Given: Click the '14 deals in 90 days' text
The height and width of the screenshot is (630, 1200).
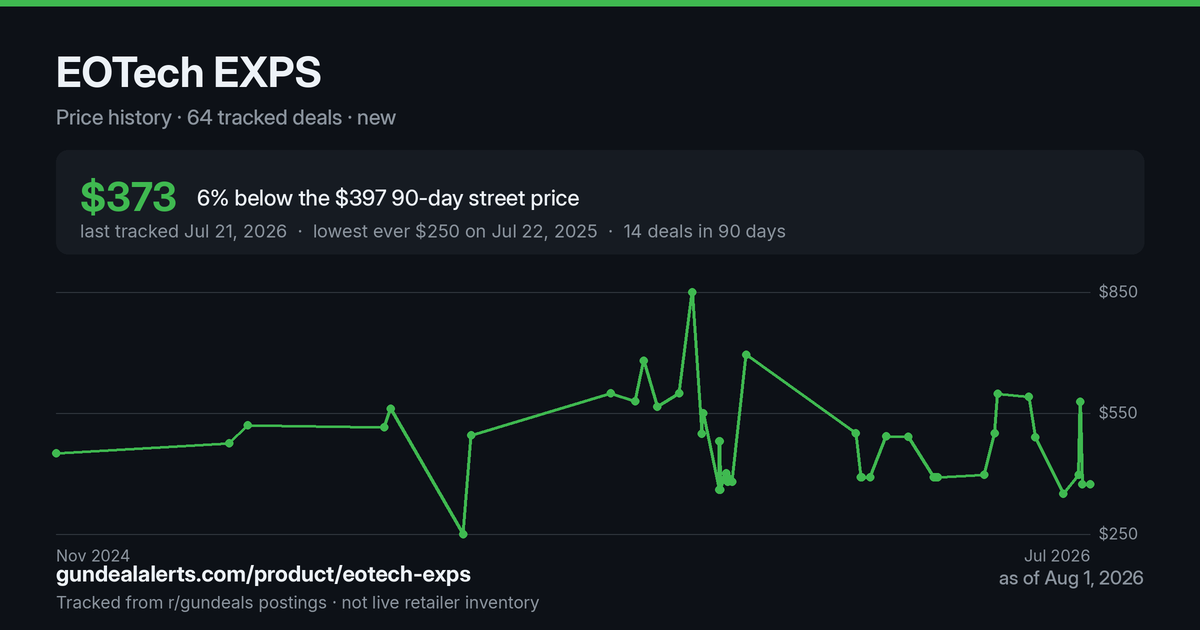Looking at the screenshot, I should (704, 231).
